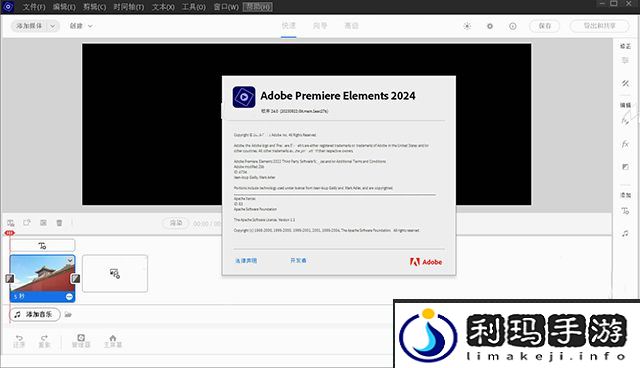Open the adjustments sliders icon in right panel

coord(625,61)
